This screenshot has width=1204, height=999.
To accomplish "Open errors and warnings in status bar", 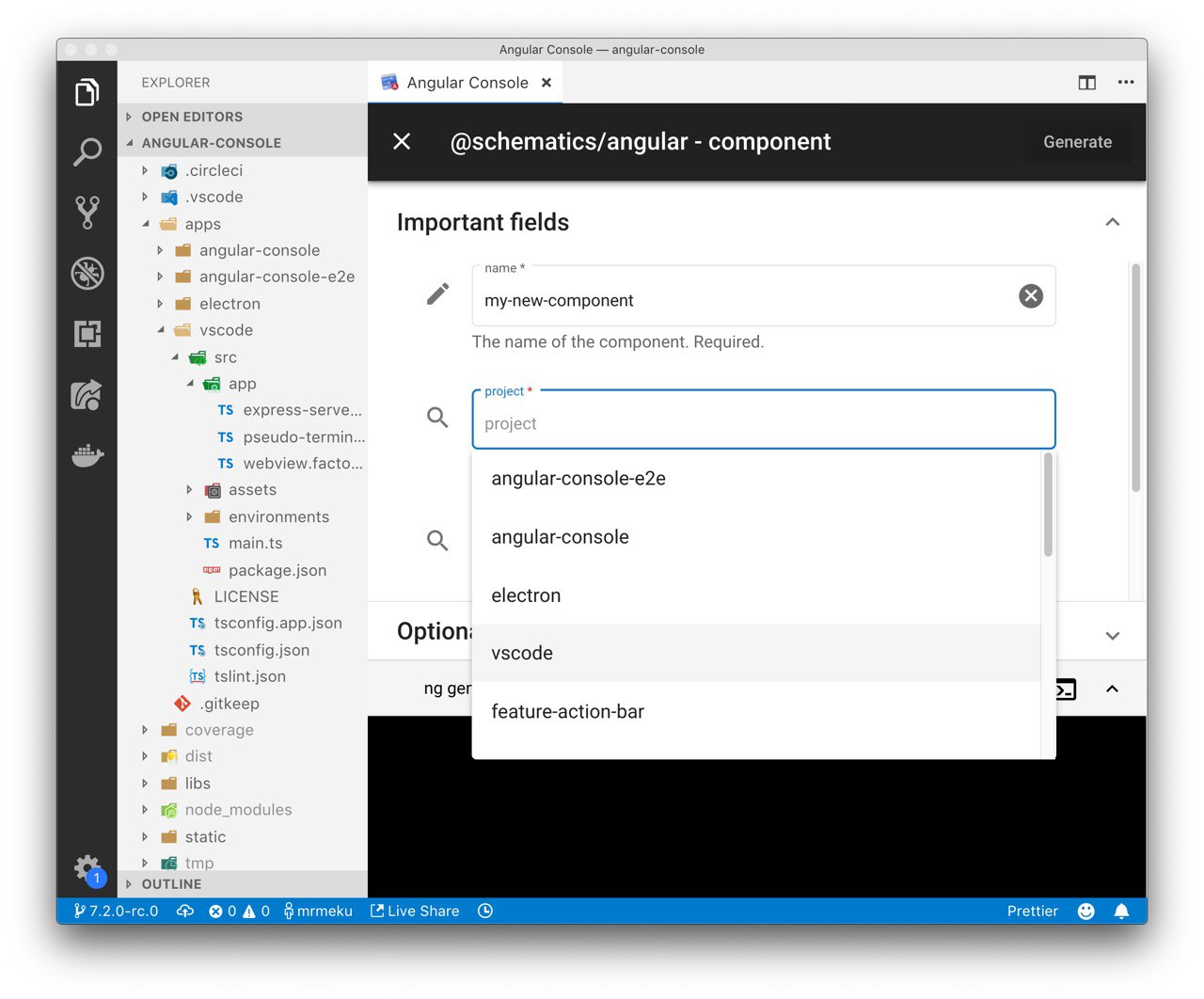I will click(x=239, y=911).
